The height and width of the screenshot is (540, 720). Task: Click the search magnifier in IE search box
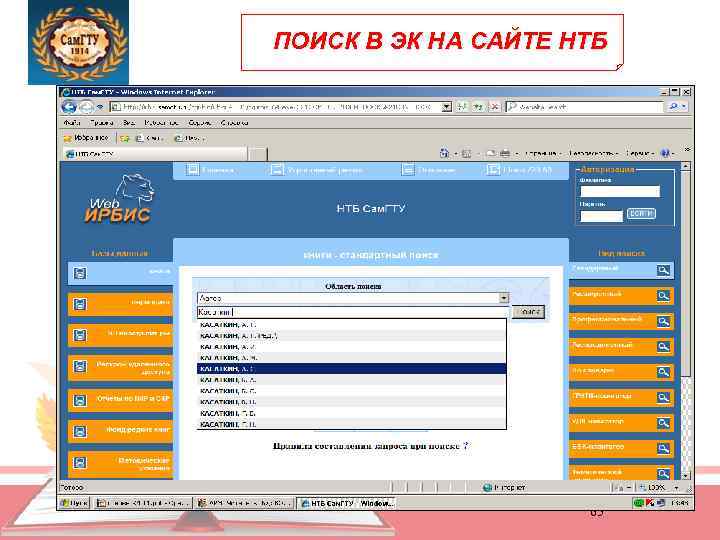(x=674, y=107)
